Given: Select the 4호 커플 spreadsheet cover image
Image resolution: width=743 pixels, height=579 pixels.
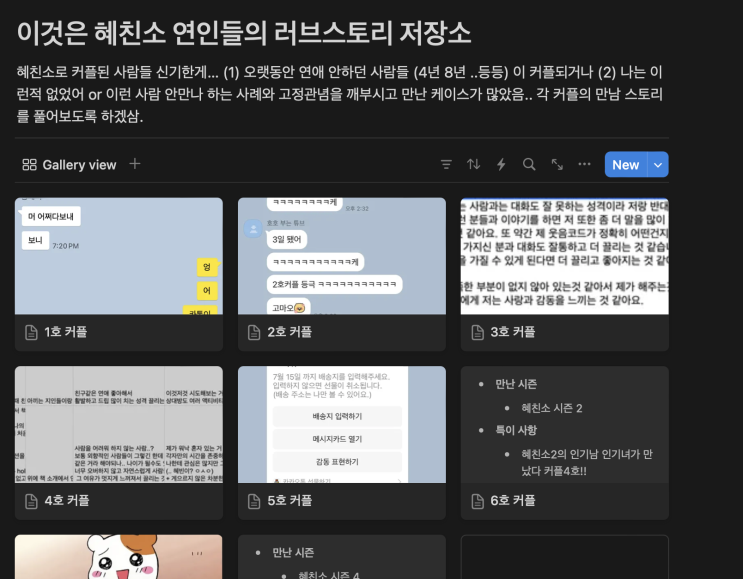Looking at the screenshot, I should [x=119, y=425].
